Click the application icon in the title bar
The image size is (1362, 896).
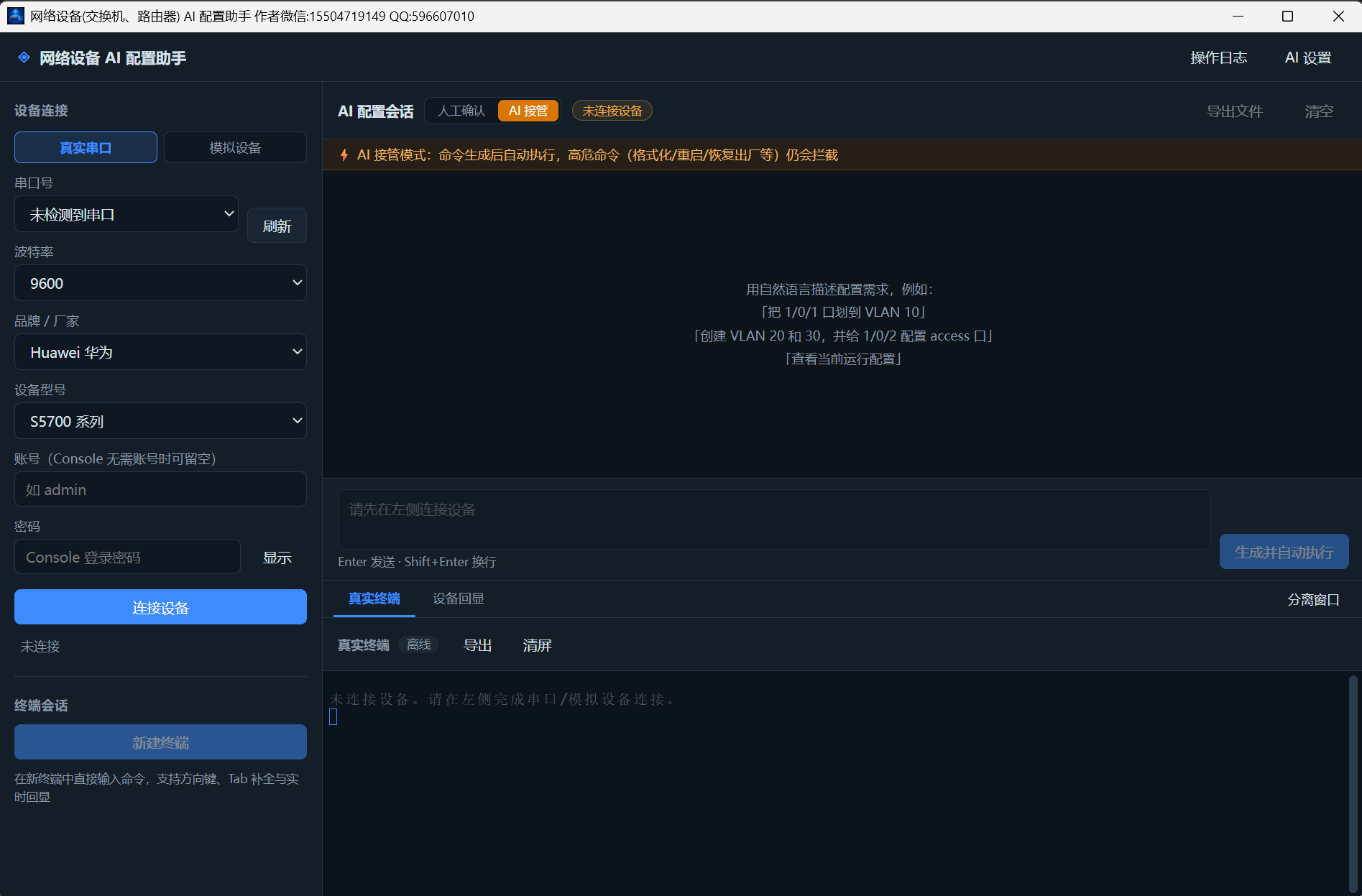tap(15, 16)
